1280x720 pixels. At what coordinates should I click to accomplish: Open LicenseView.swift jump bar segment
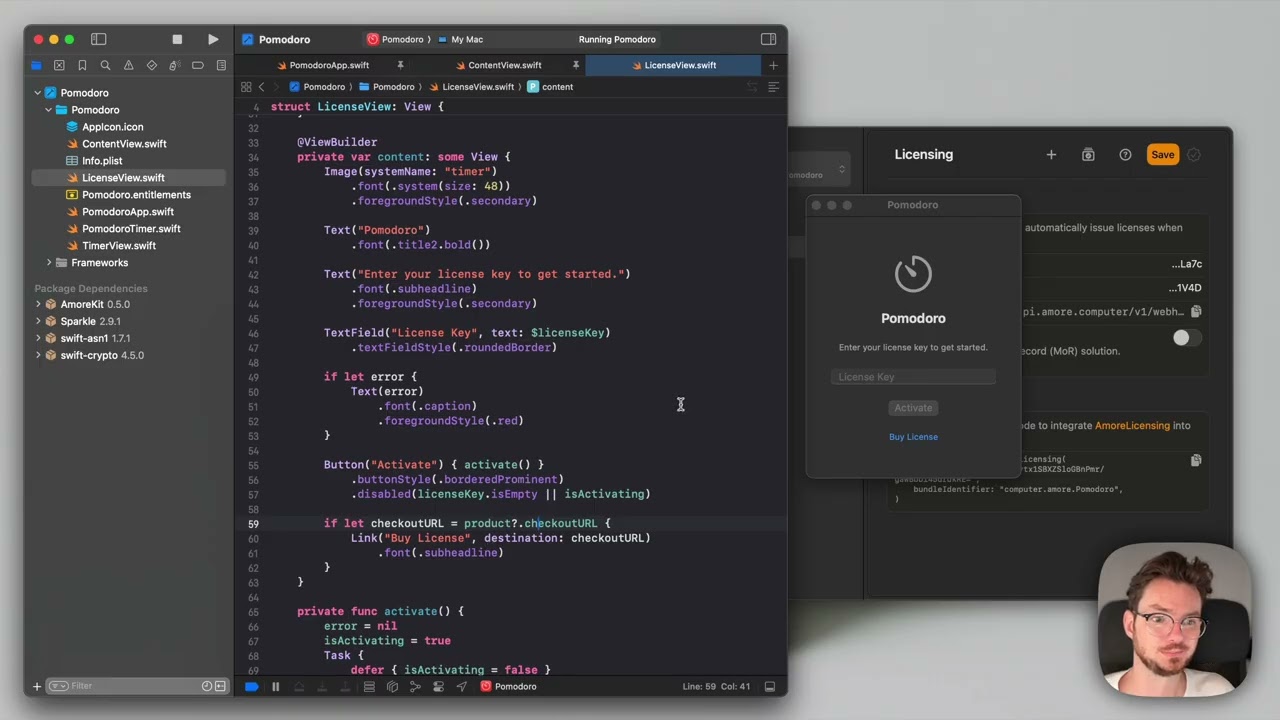pyautogui.click(x=471, y=87)
